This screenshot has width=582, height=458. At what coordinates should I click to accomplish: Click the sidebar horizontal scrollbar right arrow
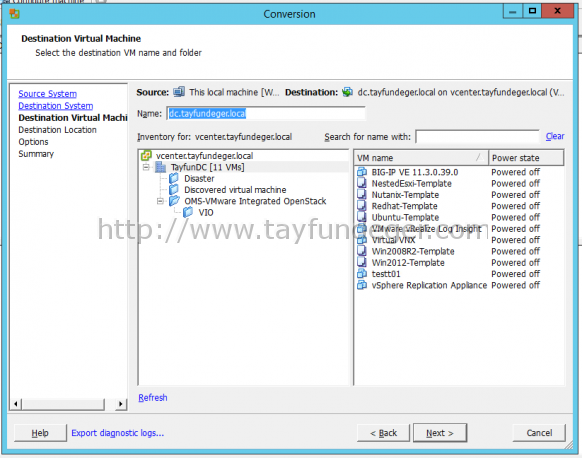[121, 404]
